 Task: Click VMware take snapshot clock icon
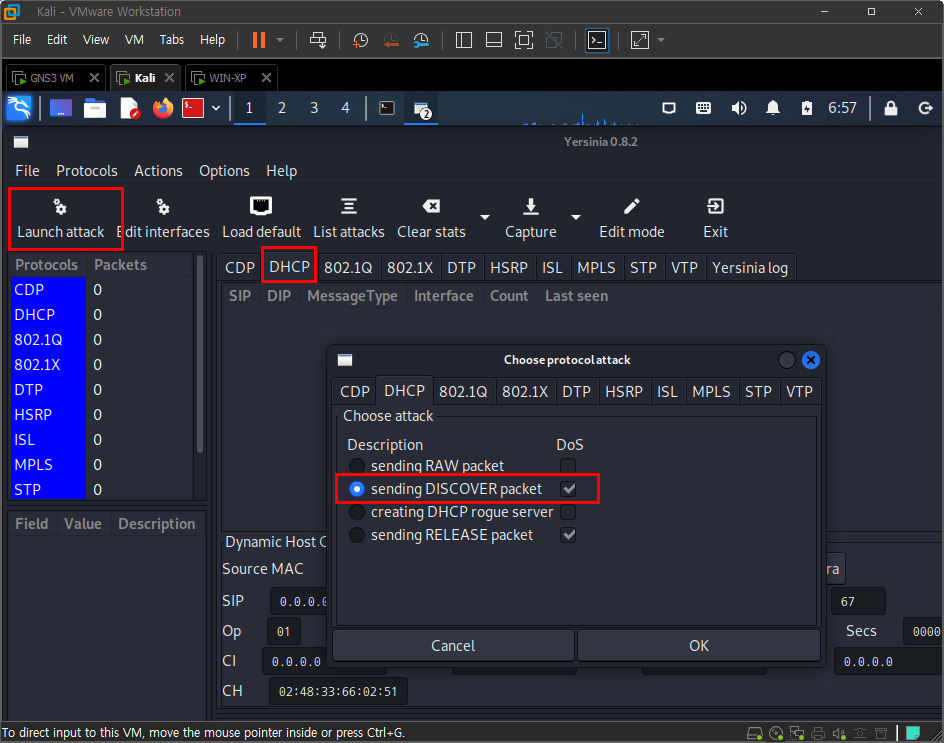pyautogui.click(x=360, y=40)
